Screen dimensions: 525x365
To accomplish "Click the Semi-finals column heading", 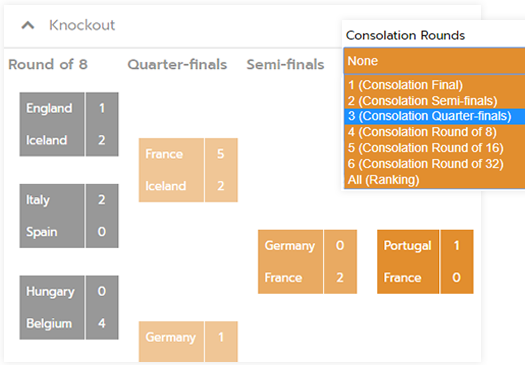I will point(285,64).
